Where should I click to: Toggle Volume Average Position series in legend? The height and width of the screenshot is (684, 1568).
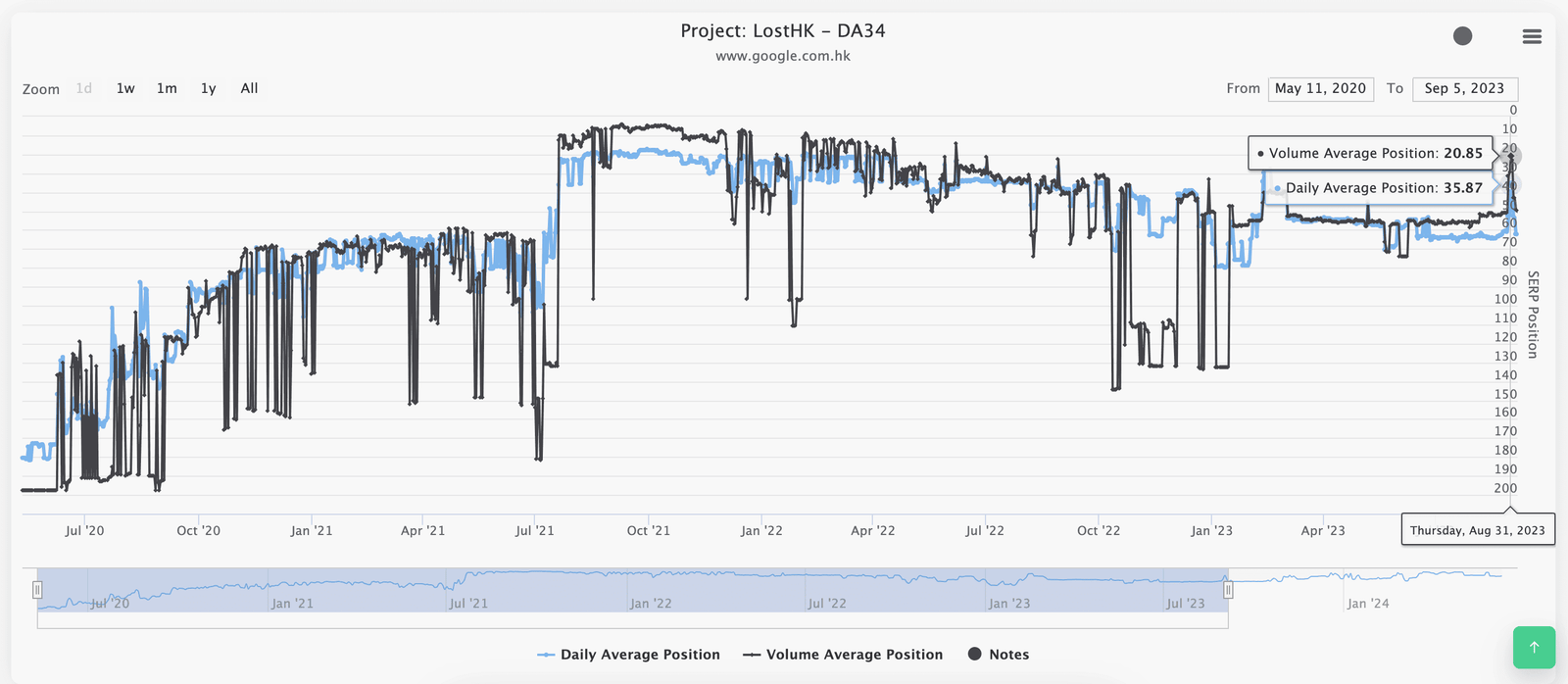pos(843,655)
